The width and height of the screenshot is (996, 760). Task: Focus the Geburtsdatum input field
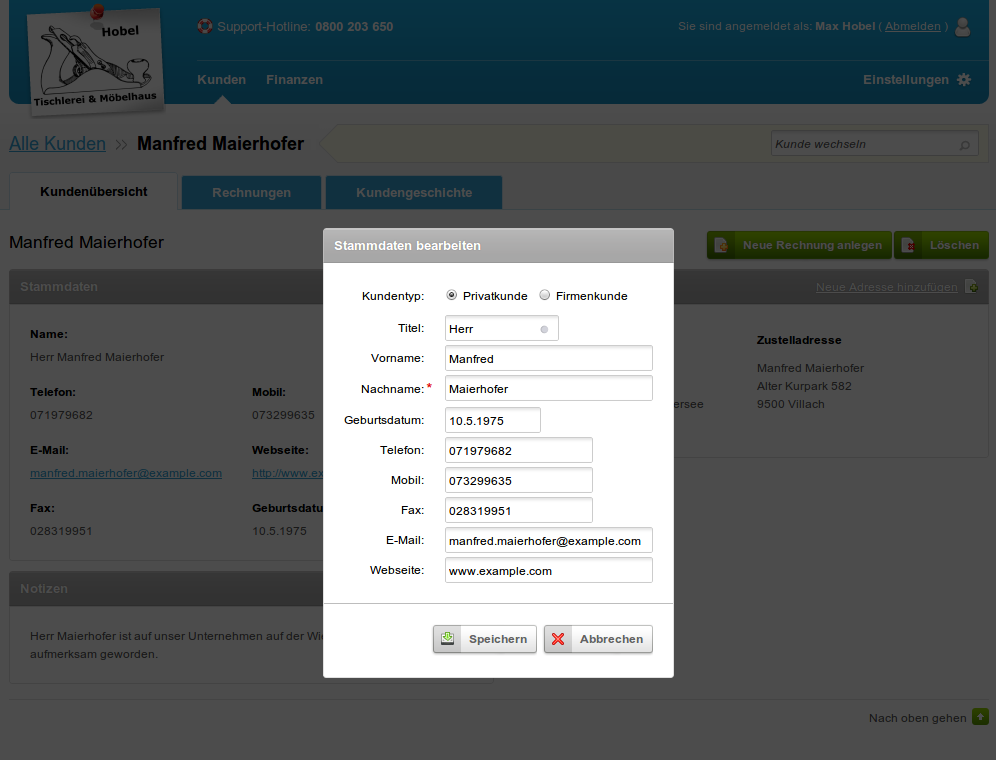[492, 421]
